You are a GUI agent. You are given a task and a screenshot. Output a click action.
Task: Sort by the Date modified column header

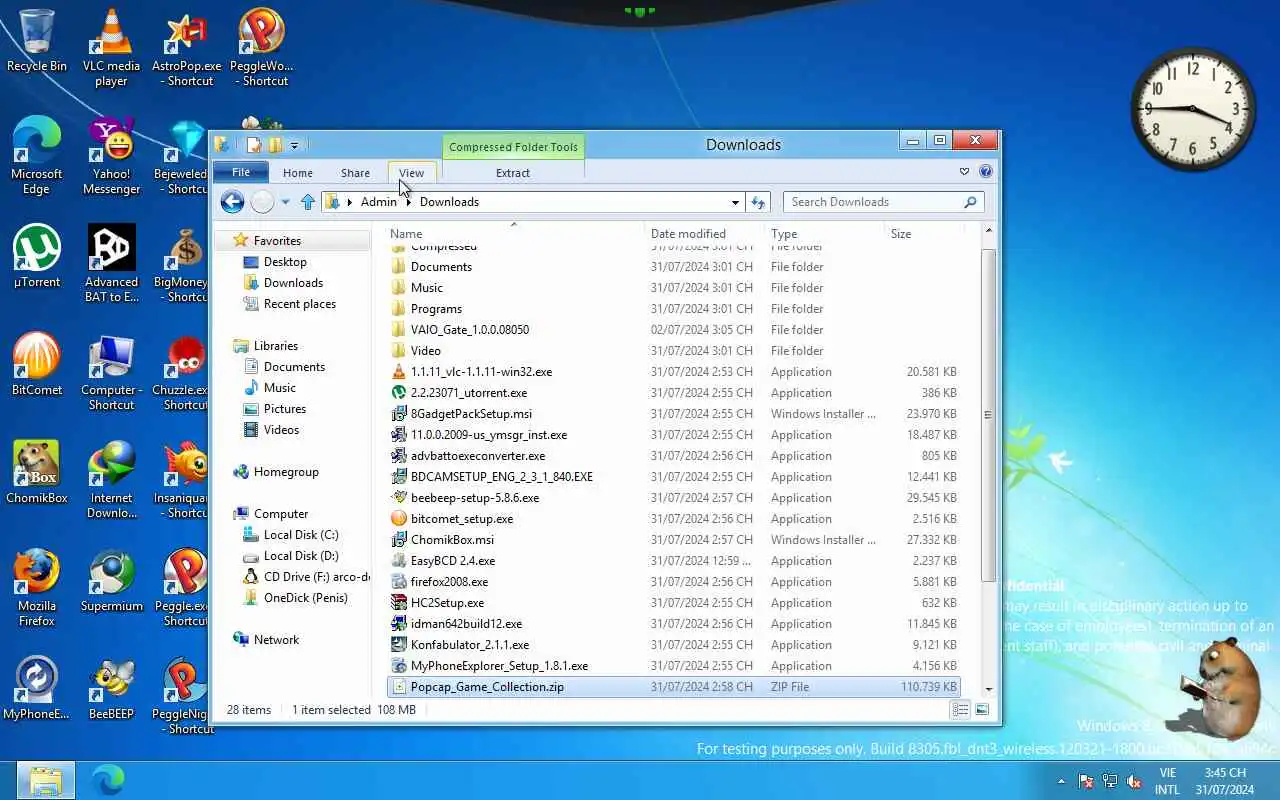(x=703, y=234)
